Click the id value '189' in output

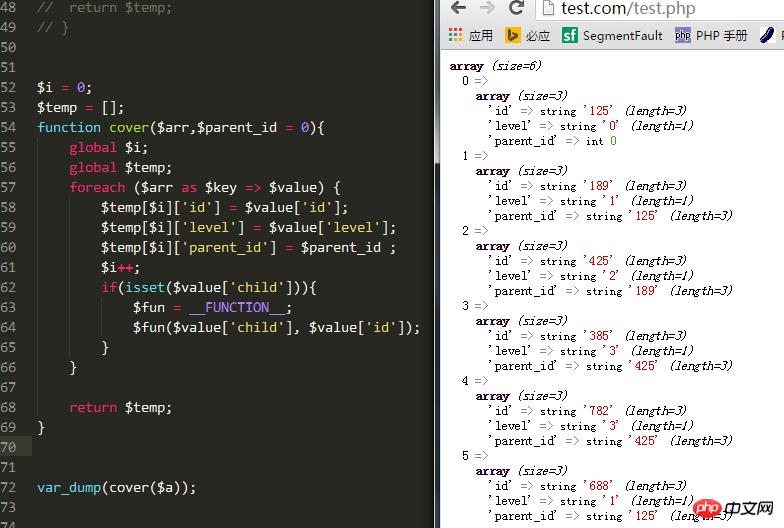click(598, 186)
